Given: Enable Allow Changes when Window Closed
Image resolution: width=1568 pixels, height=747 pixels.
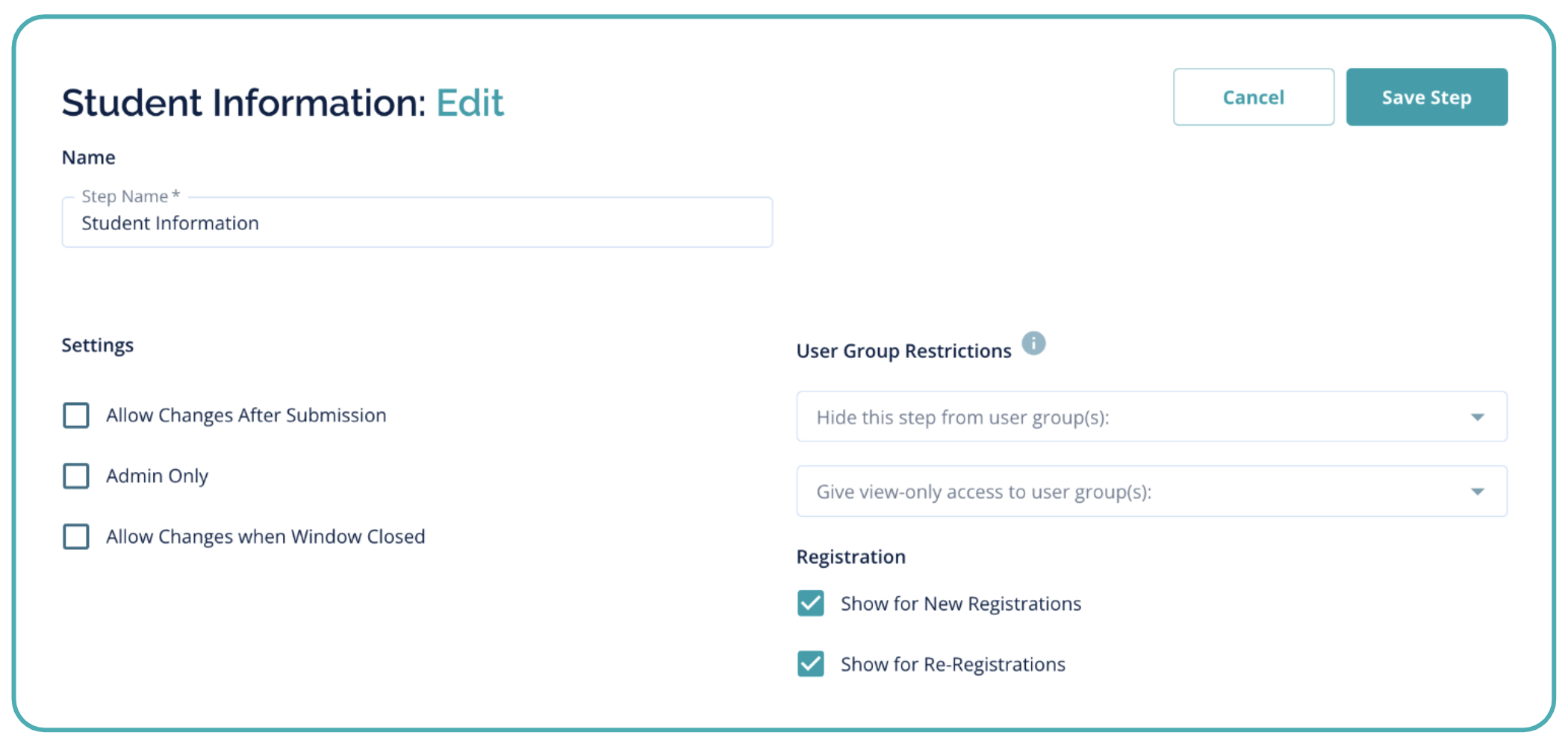Looking at the screenshot, I should coord(75,536).
